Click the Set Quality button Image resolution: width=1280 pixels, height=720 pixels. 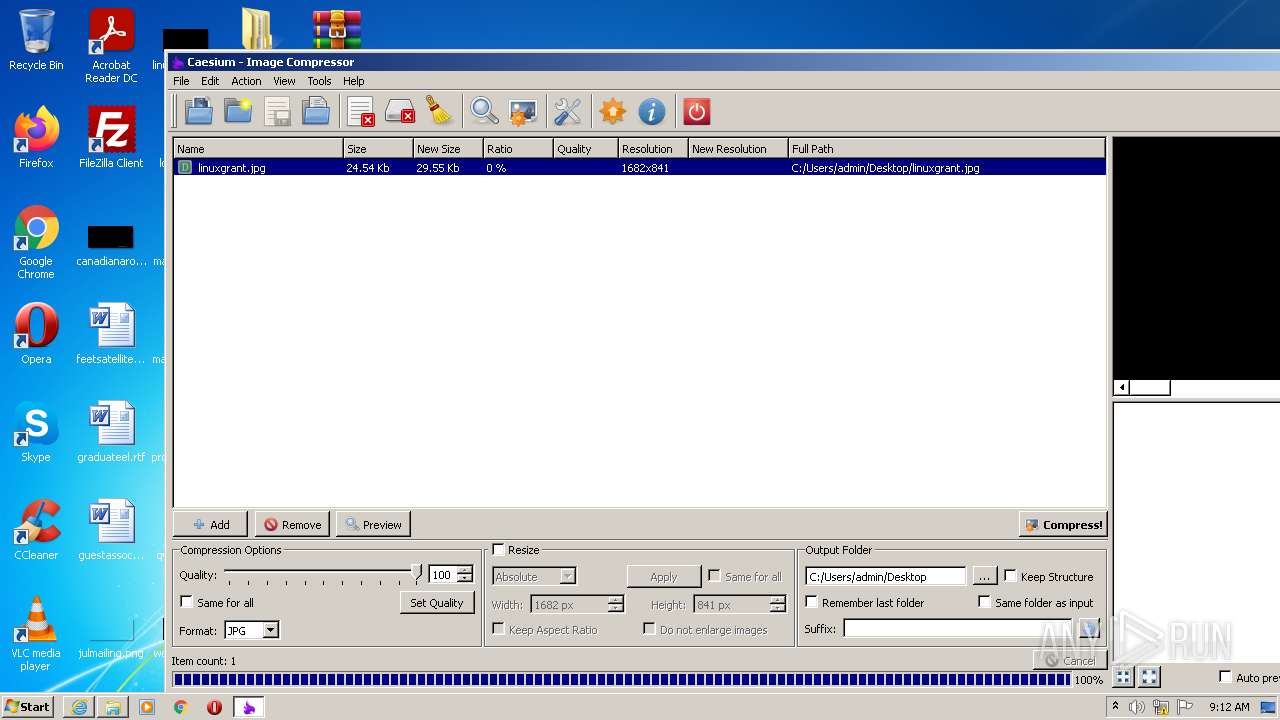pos(436,602)
